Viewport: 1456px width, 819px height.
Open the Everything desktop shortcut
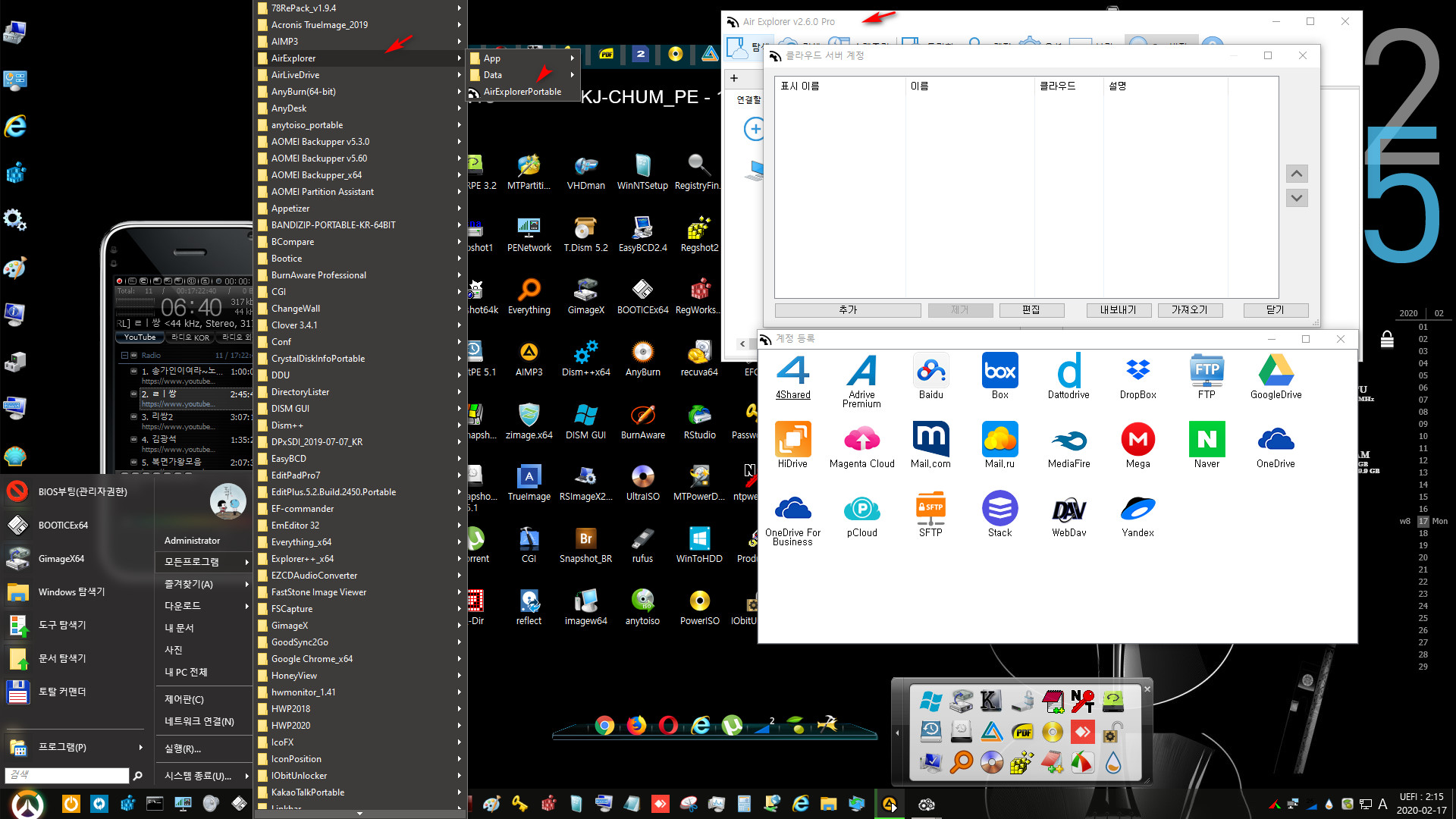529,296
